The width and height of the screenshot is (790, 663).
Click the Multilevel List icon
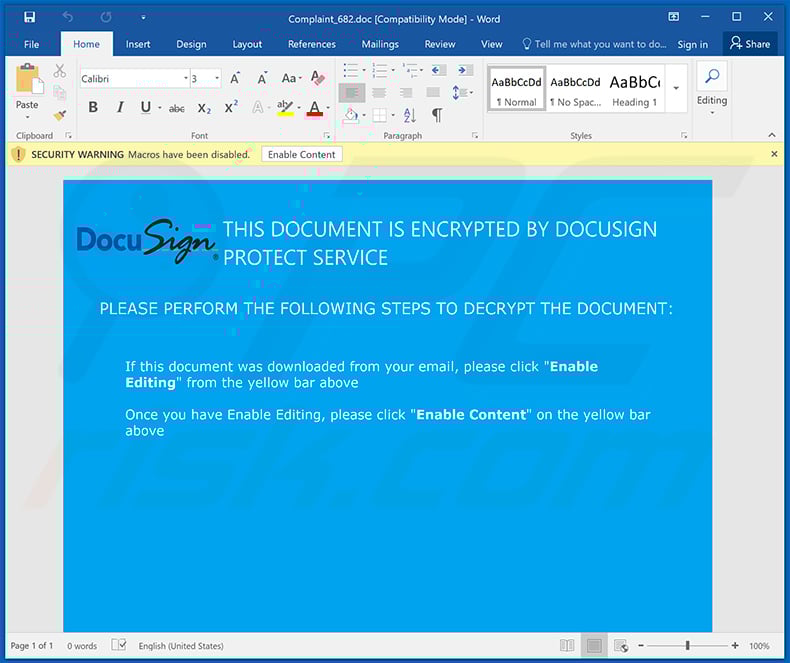[x=410, y=70]
